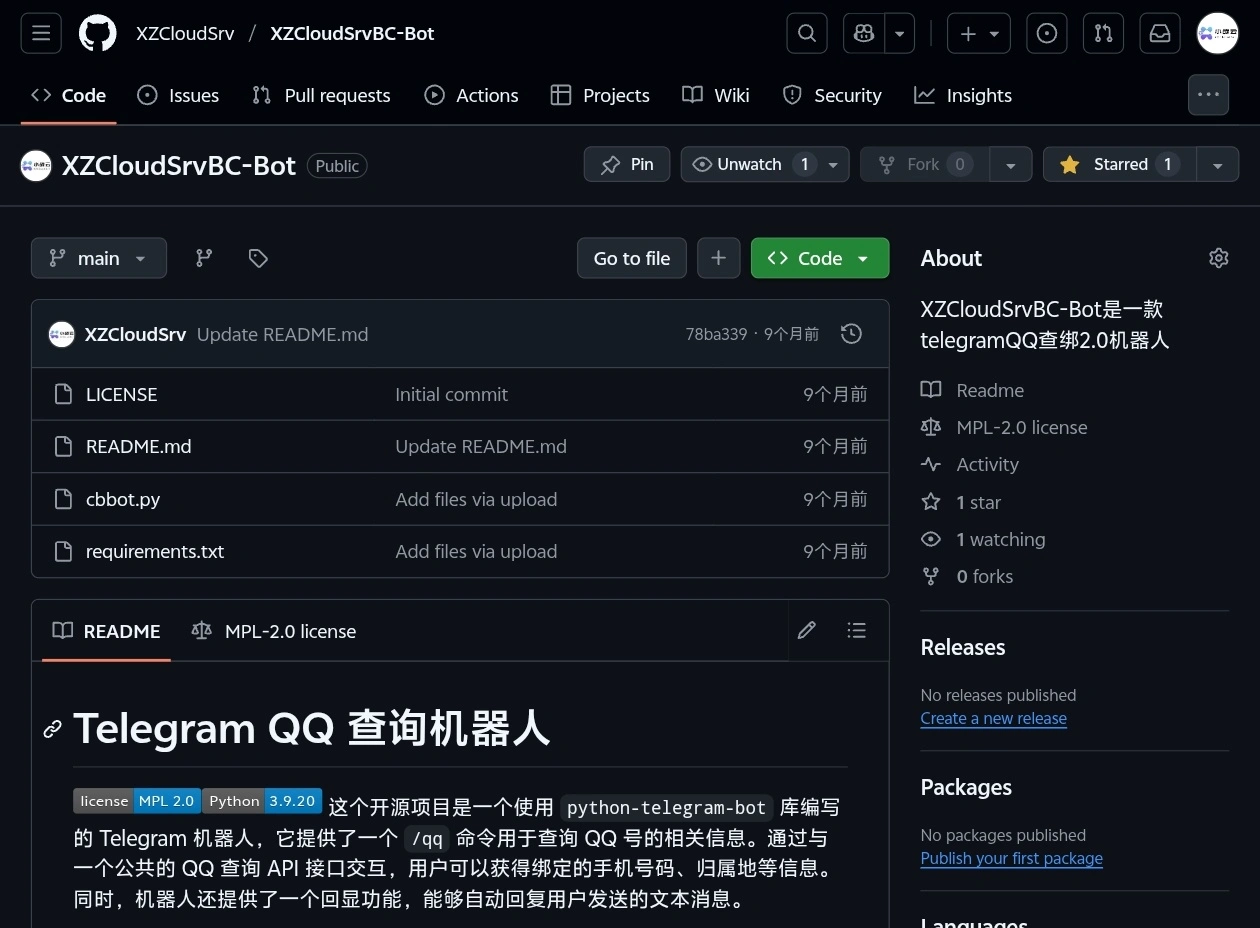Viewport: 1260px width, 928px height.
Task: View commit history via the clock icon
Action: (851, 334)
